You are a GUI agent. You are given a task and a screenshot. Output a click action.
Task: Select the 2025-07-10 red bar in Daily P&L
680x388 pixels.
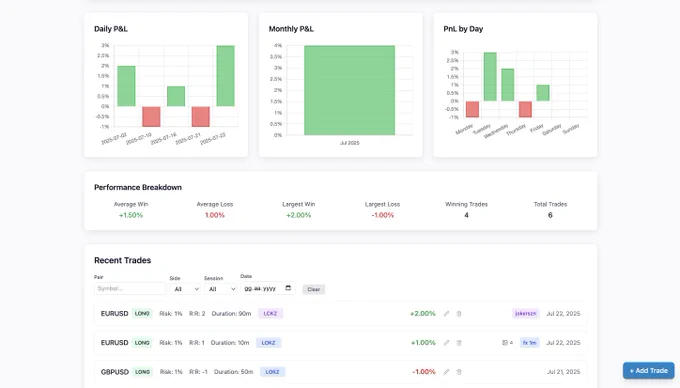(x=151, y=117)
